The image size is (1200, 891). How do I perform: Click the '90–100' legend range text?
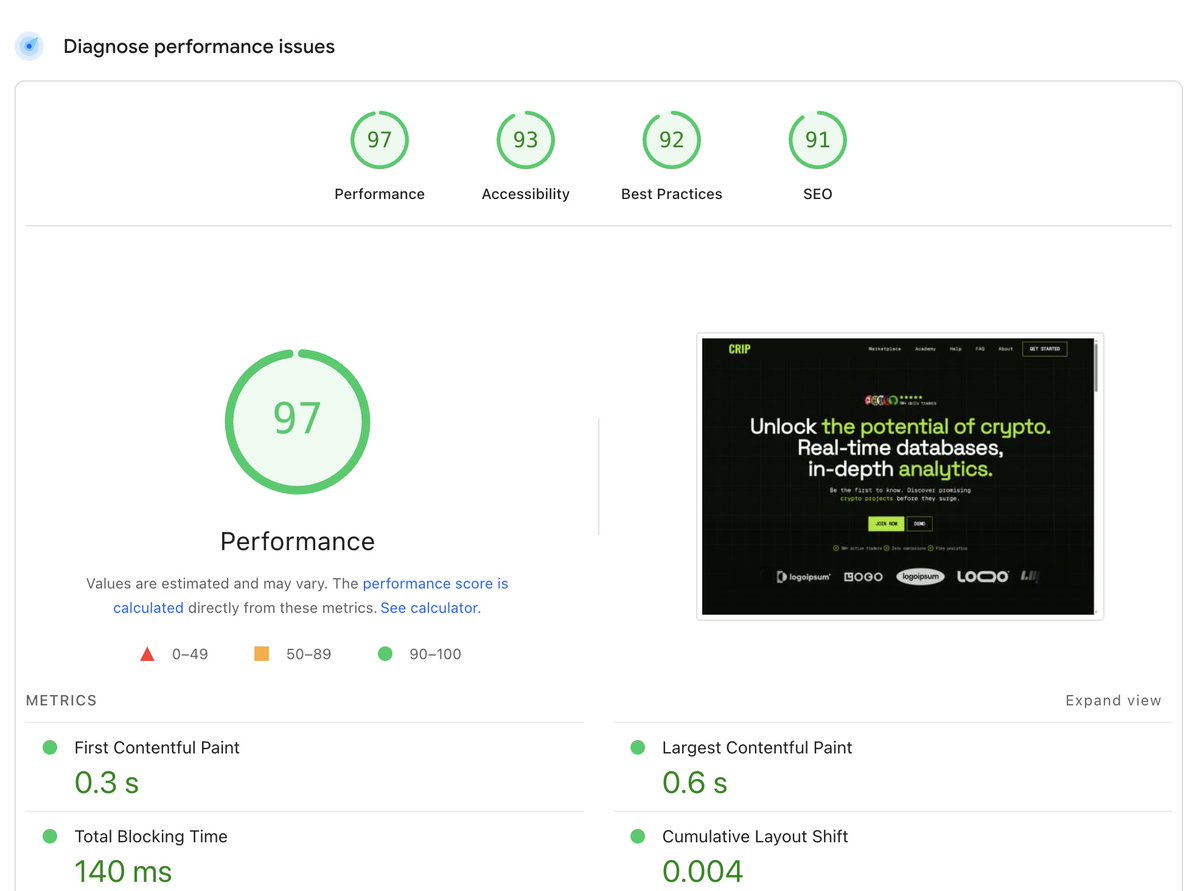[x=435, y=654]
